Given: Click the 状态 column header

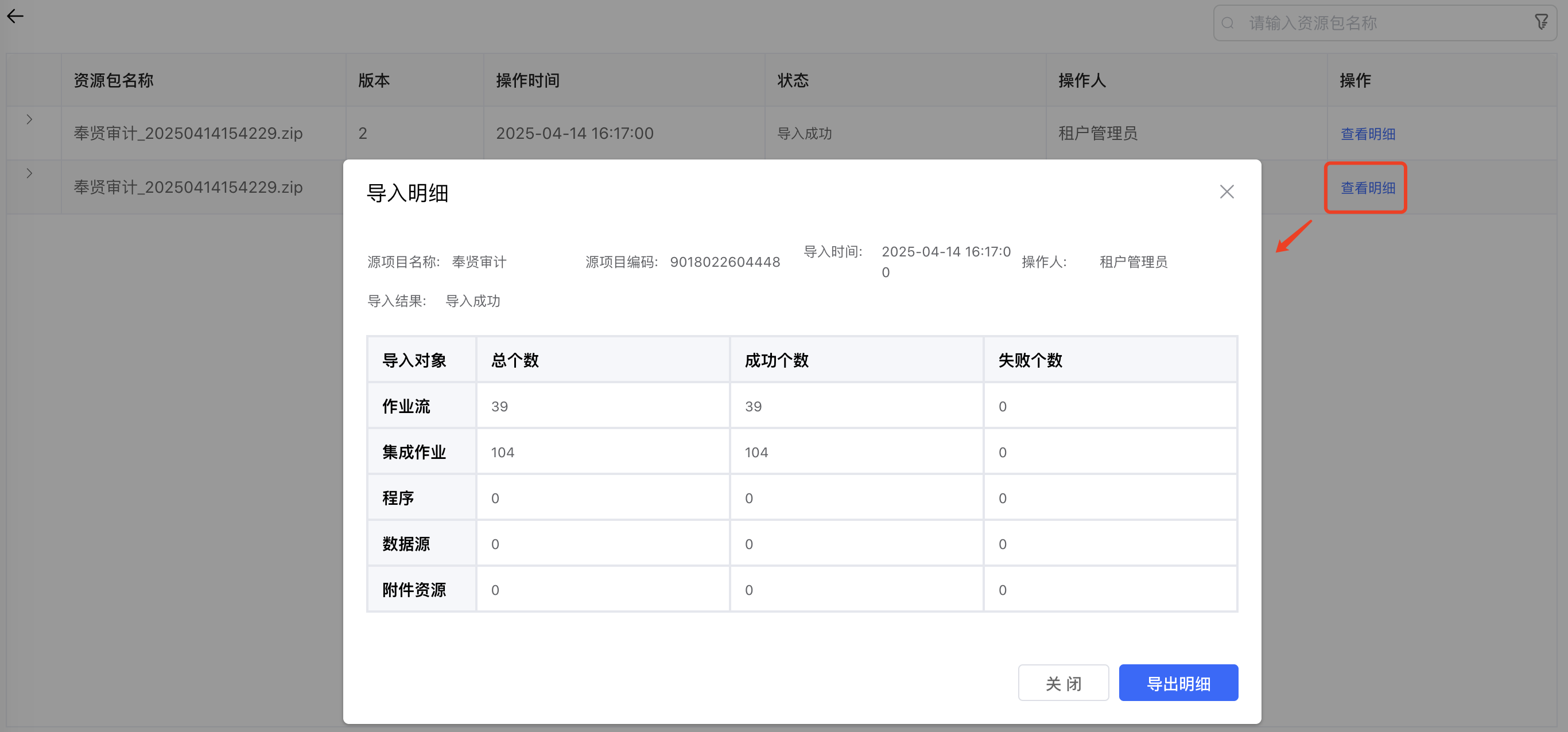Looking at the screenshot, I should tap(793, 80).
